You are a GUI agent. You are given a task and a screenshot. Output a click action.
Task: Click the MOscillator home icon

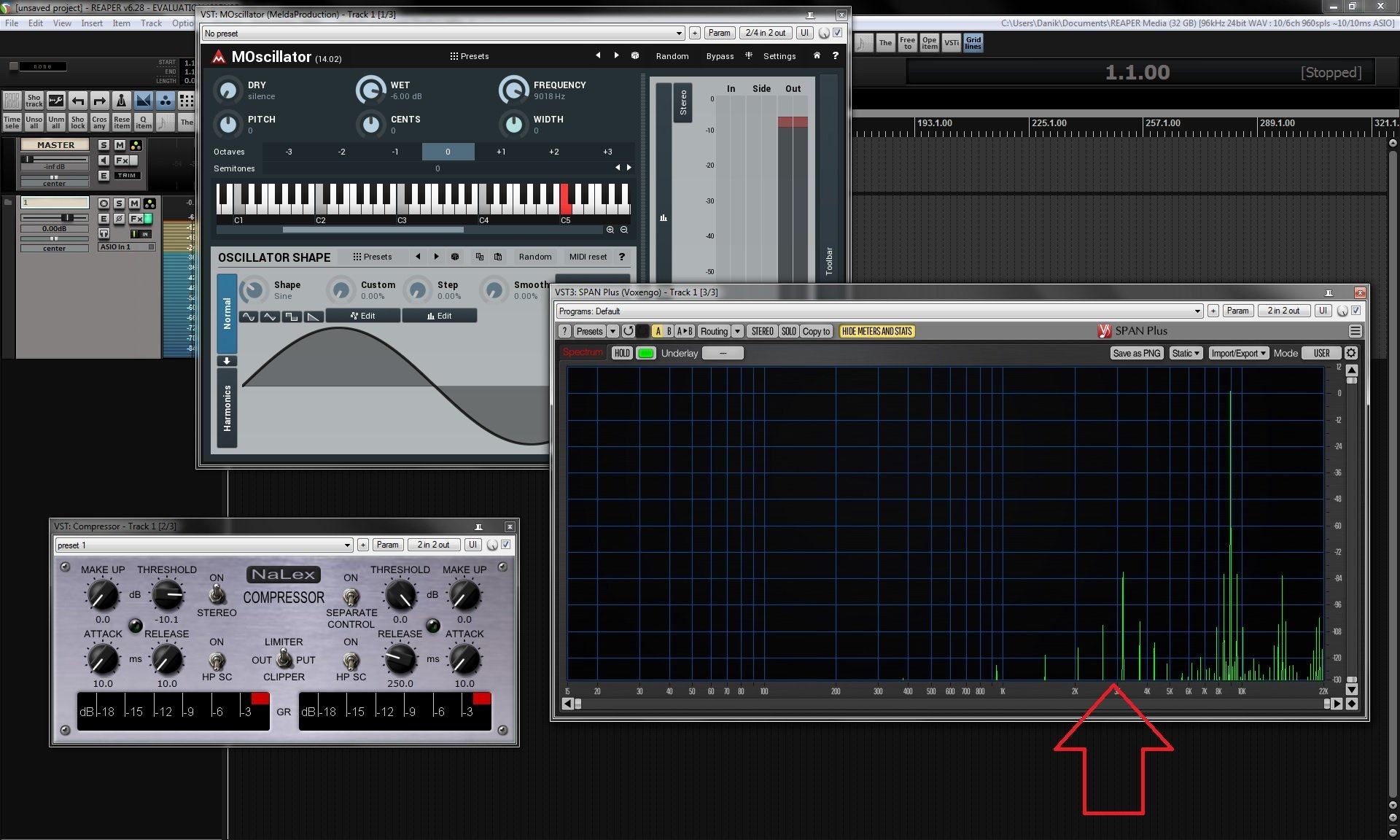(x=817, y=55)
